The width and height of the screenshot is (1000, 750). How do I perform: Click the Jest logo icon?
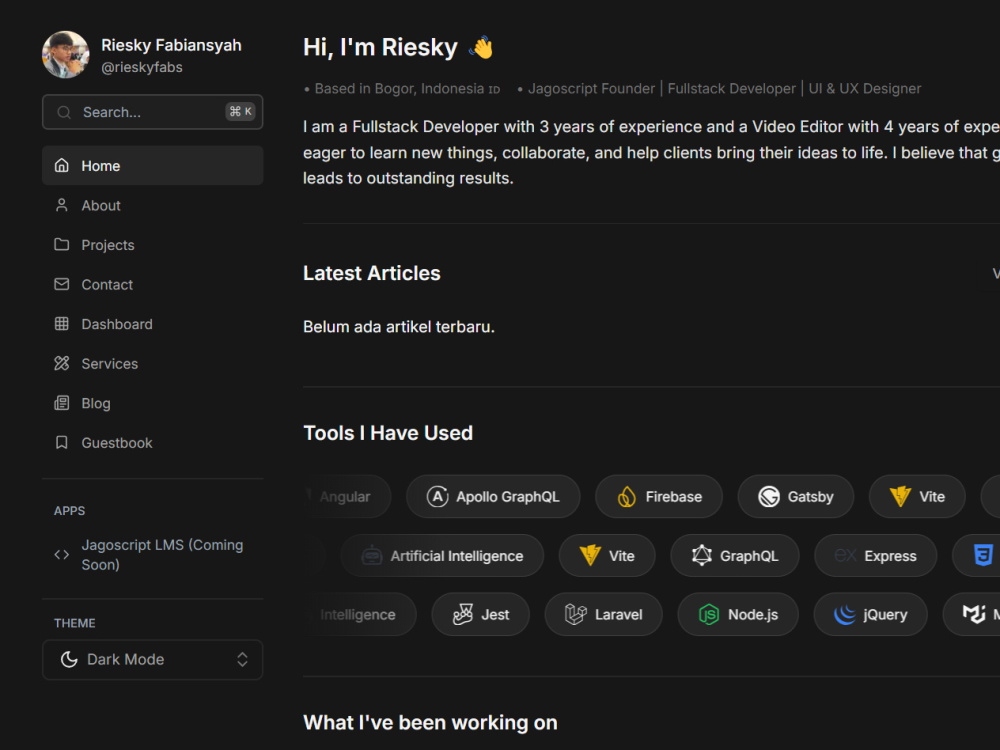click(x=463, y=614)
